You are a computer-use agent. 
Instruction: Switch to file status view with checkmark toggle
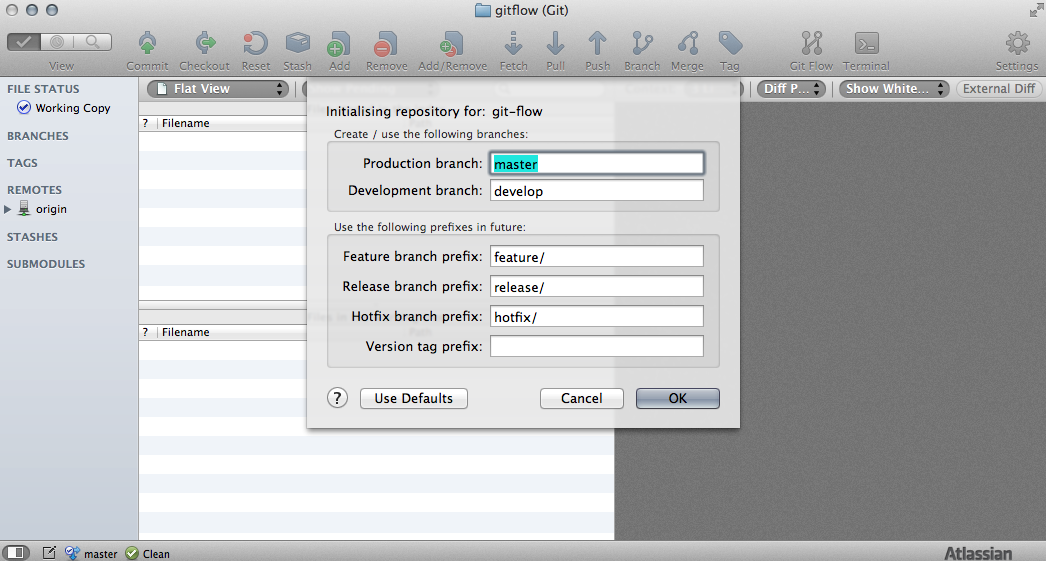coord(24,42)
